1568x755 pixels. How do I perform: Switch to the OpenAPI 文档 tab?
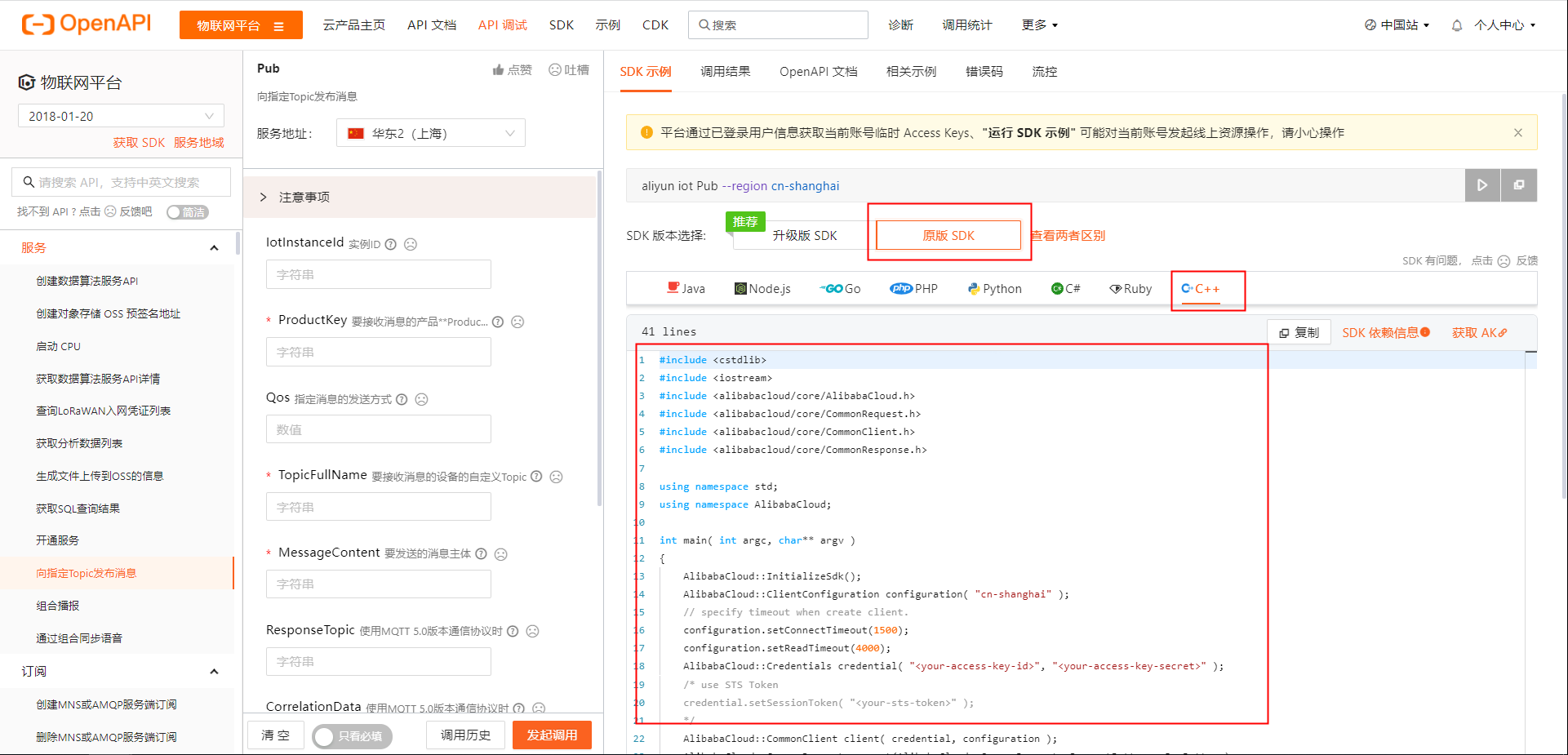click(818, 72)
